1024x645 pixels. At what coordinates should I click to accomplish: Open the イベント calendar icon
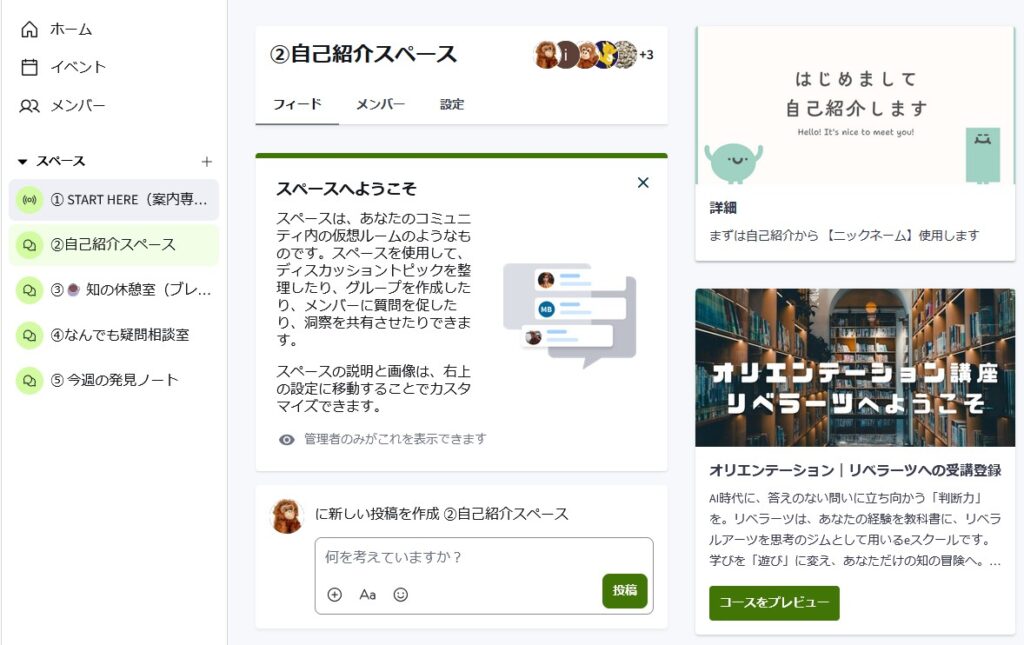point(30,67)
